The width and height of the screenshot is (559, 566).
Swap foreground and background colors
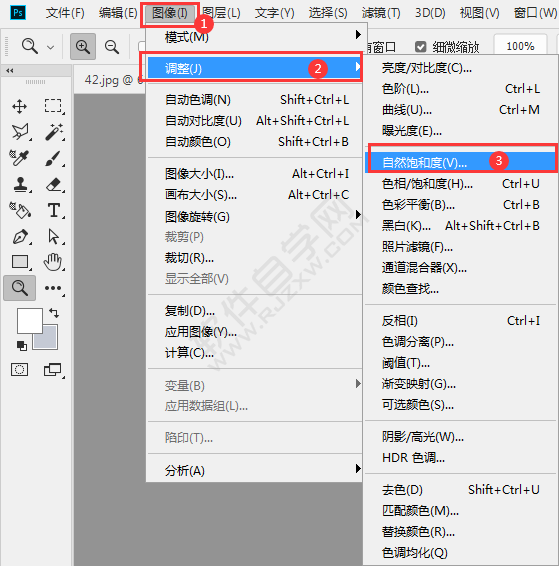[54, 313]
